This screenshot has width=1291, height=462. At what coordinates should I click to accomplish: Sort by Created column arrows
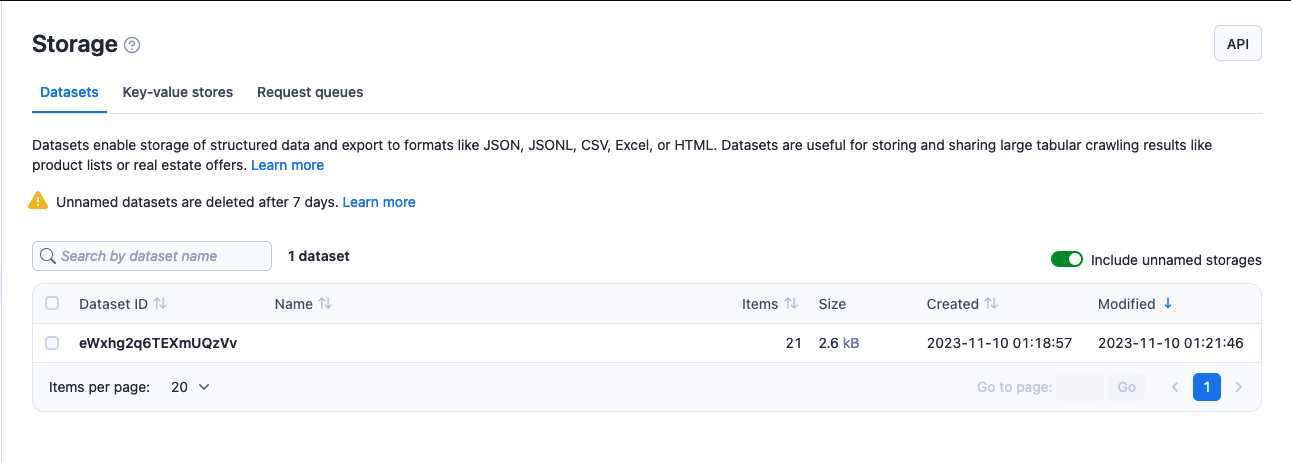(991, 304)
